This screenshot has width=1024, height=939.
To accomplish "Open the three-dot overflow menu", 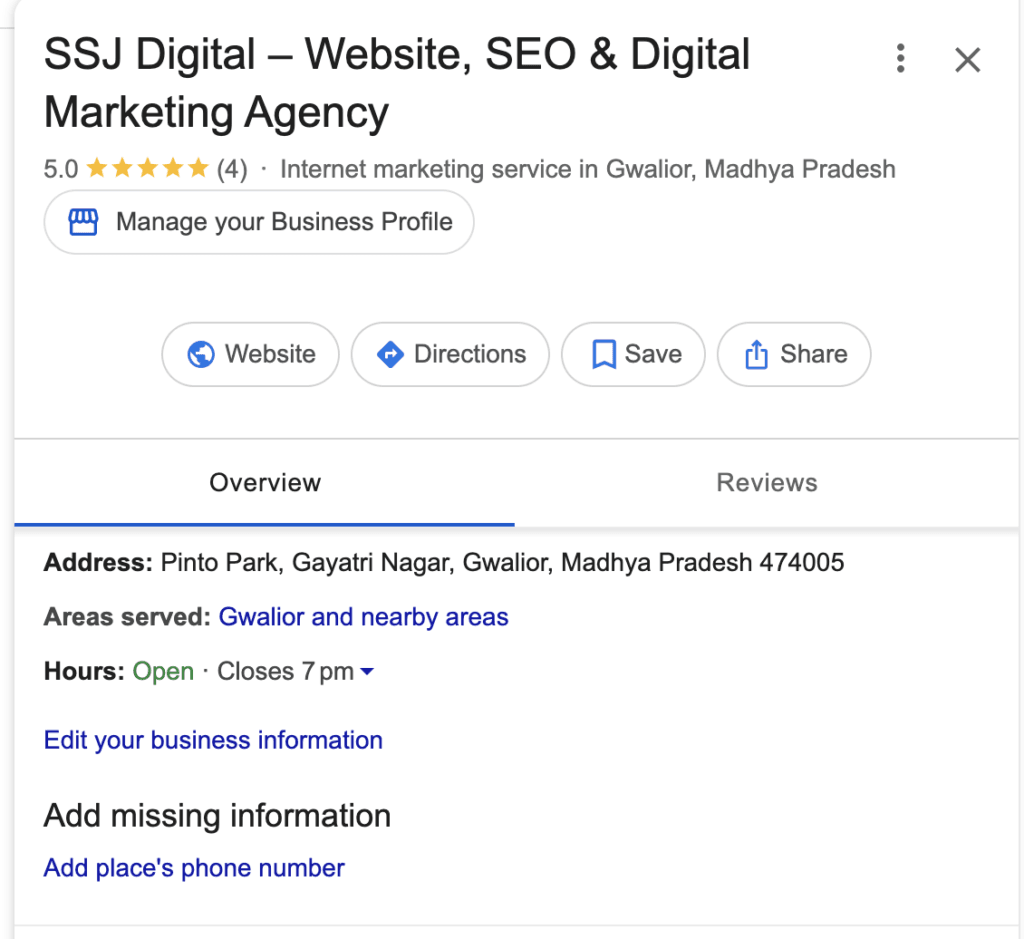I will click(900, 59).
